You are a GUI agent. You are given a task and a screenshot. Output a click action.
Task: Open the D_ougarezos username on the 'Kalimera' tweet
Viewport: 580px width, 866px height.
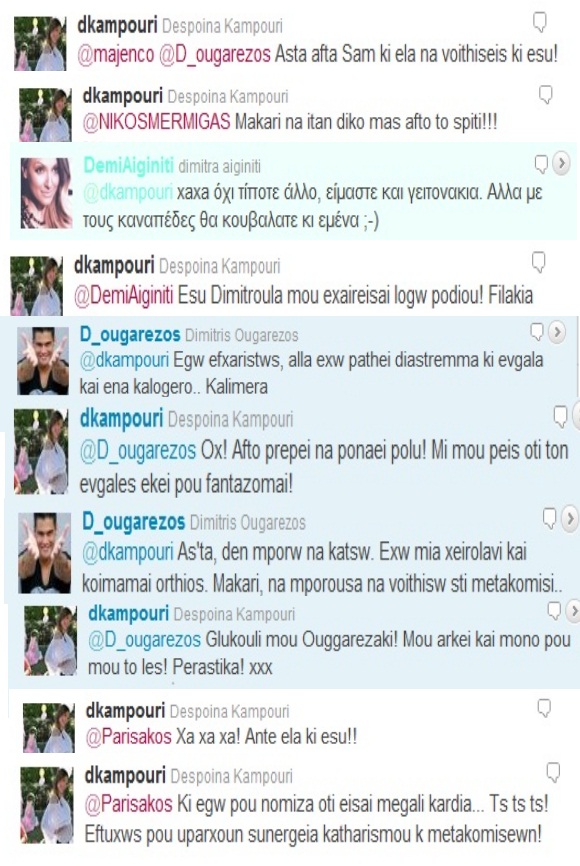tap(130, 335)
